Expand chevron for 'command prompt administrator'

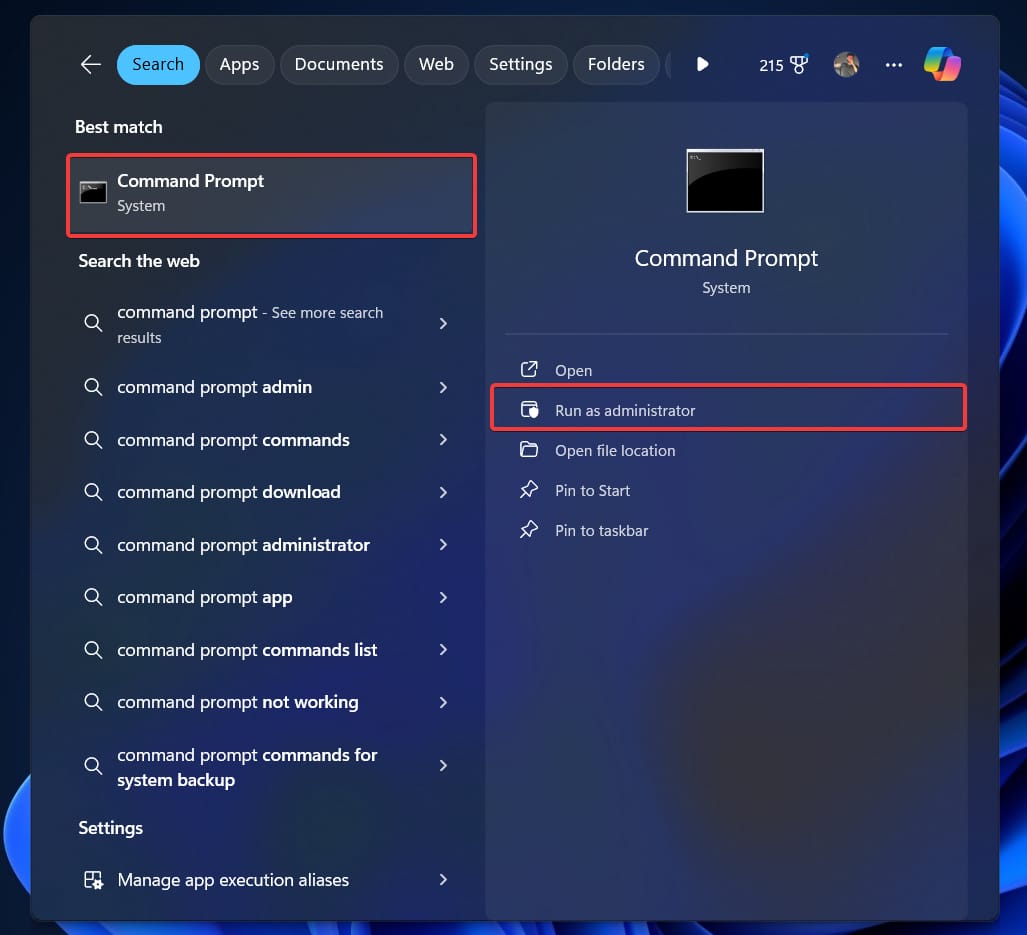(443, 545)
